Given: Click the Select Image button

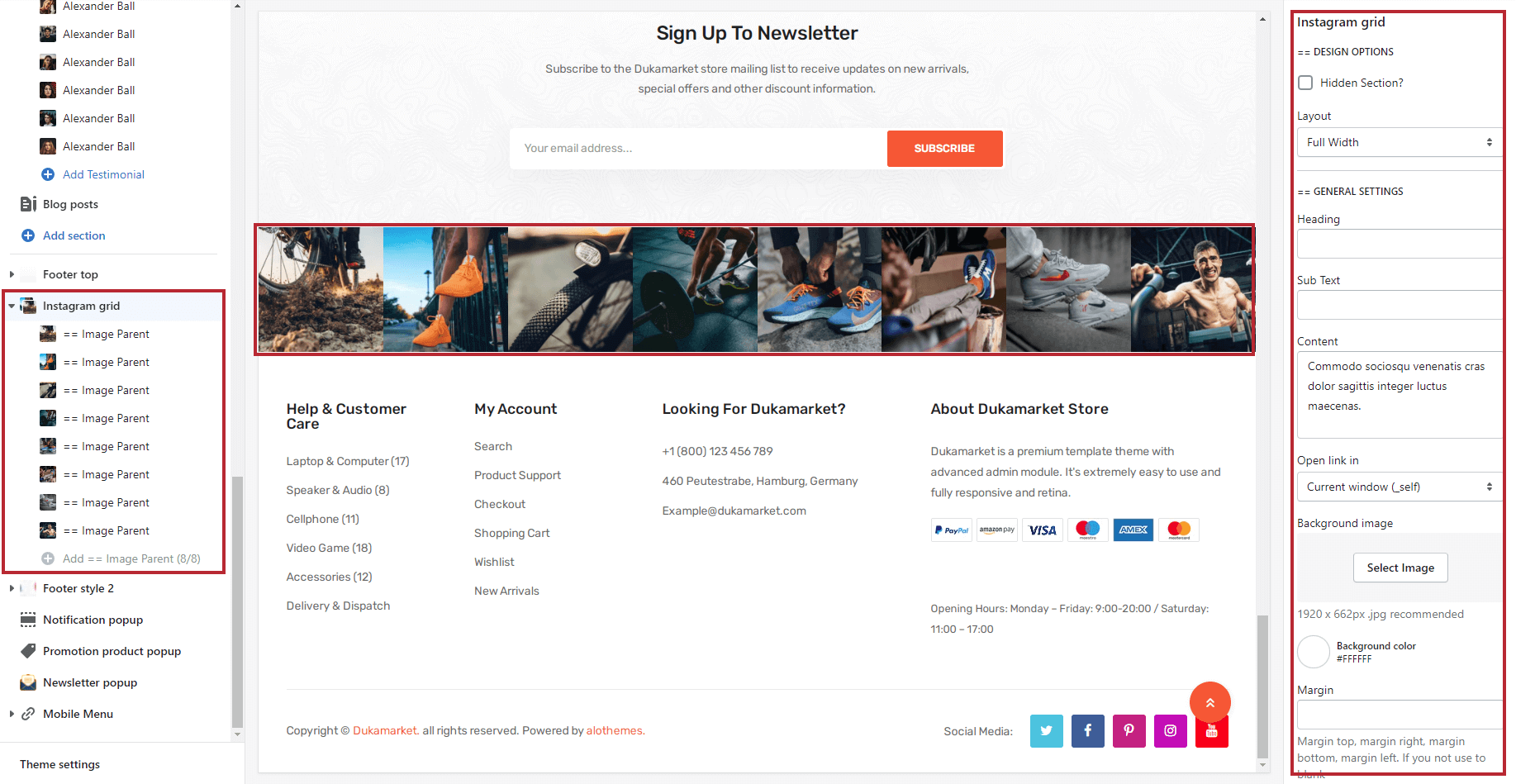Looking at the screenshot, I should pyautogui.click(x=1400, y=568).
